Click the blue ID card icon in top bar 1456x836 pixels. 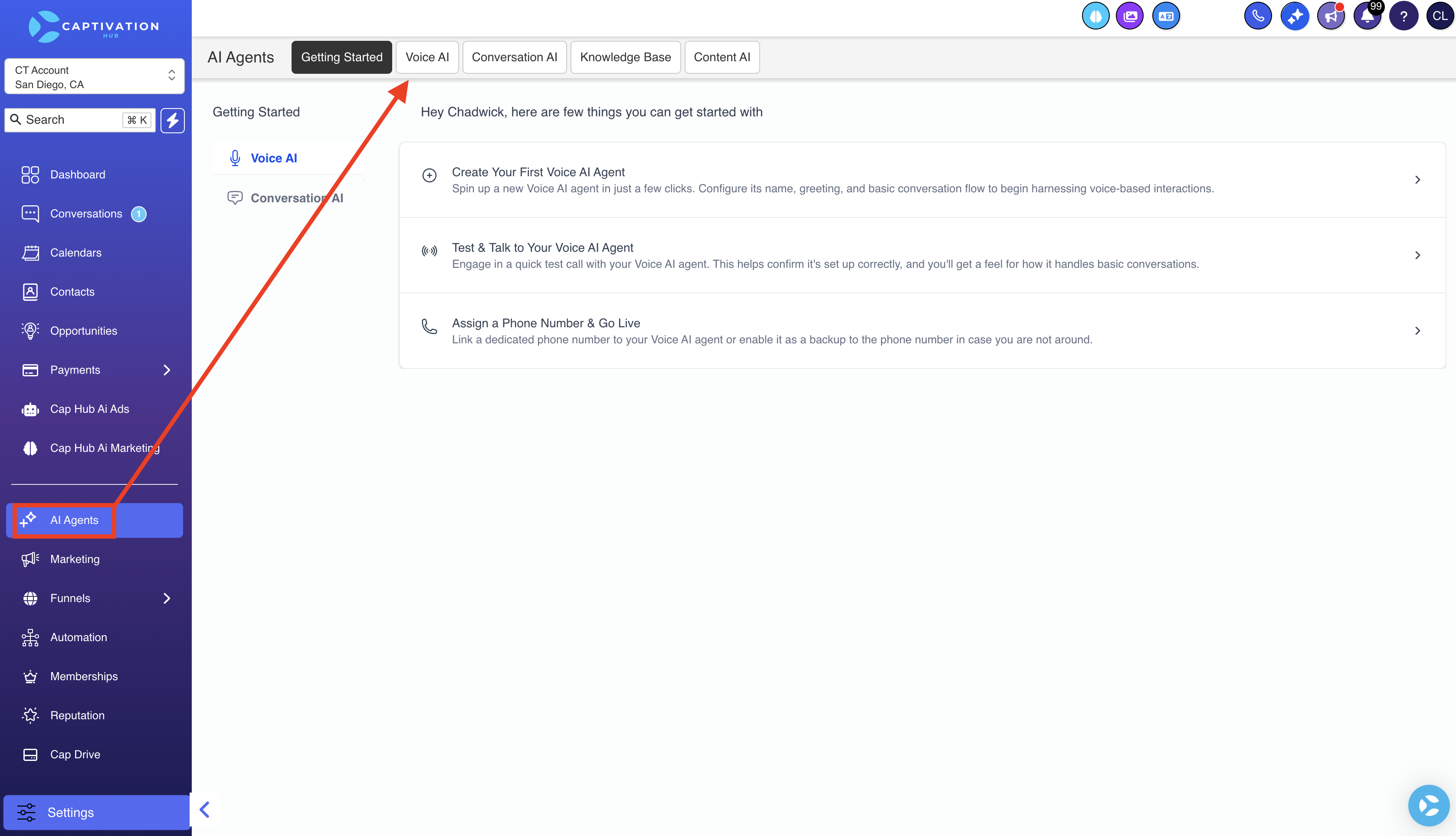1166,16
